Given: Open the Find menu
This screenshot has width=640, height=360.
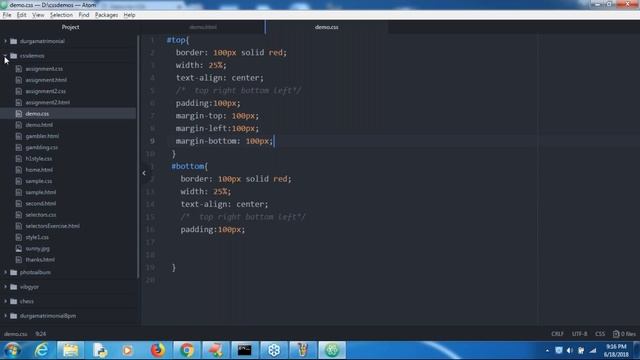Looking at the screenshot, I should [84, 15].
